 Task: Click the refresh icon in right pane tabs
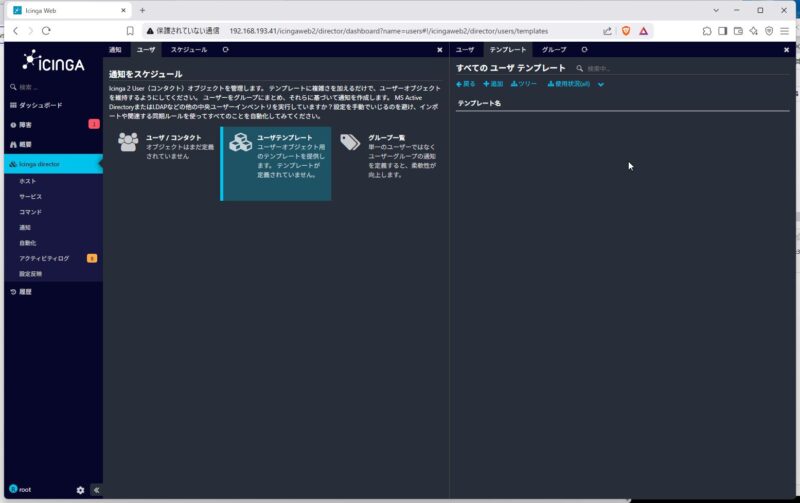click(x=584, y=49)
